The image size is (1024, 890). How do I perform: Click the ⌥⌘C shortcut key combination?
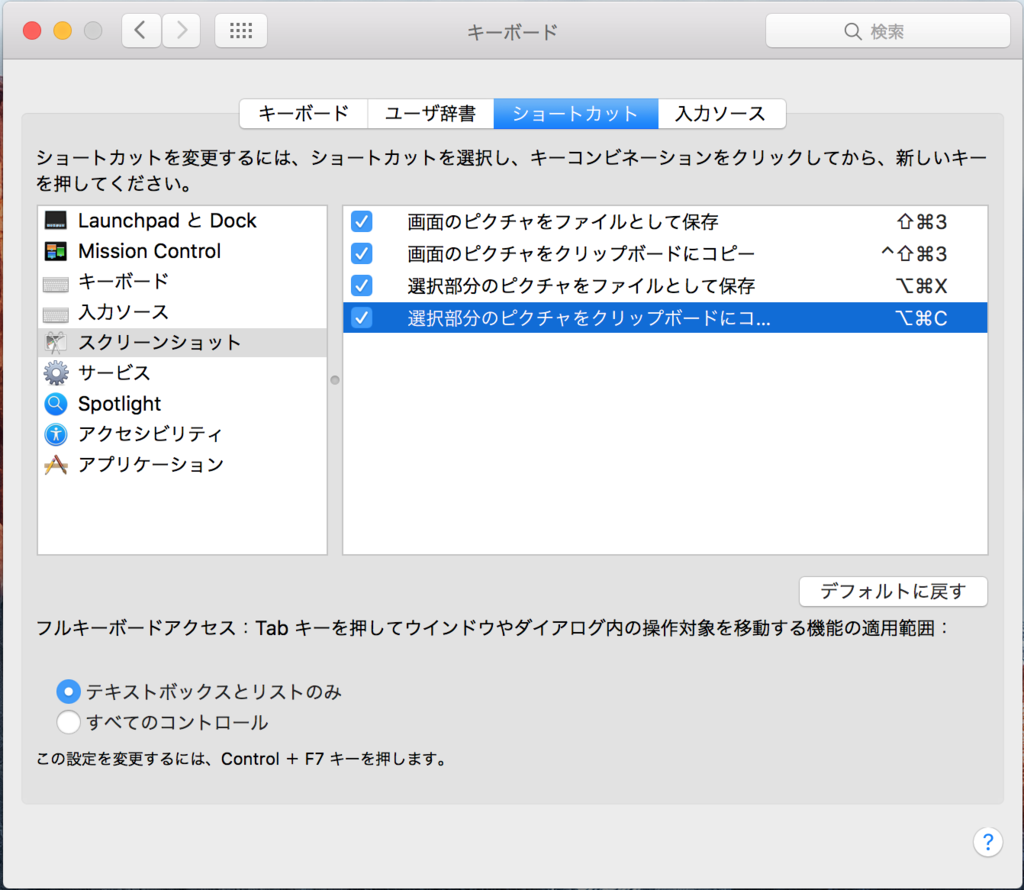point(921,318)
